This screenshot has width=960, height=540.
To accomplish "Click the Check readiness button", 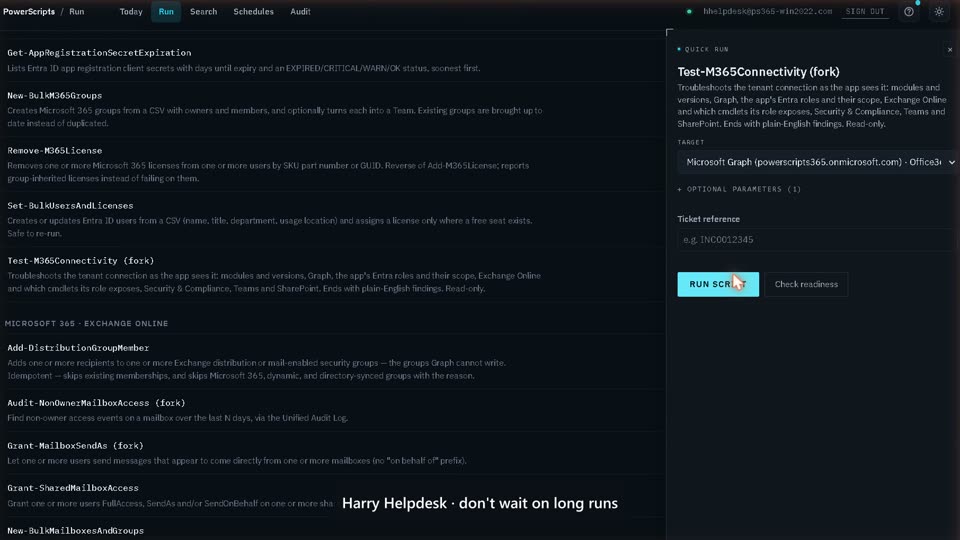I will coord(806,284).
